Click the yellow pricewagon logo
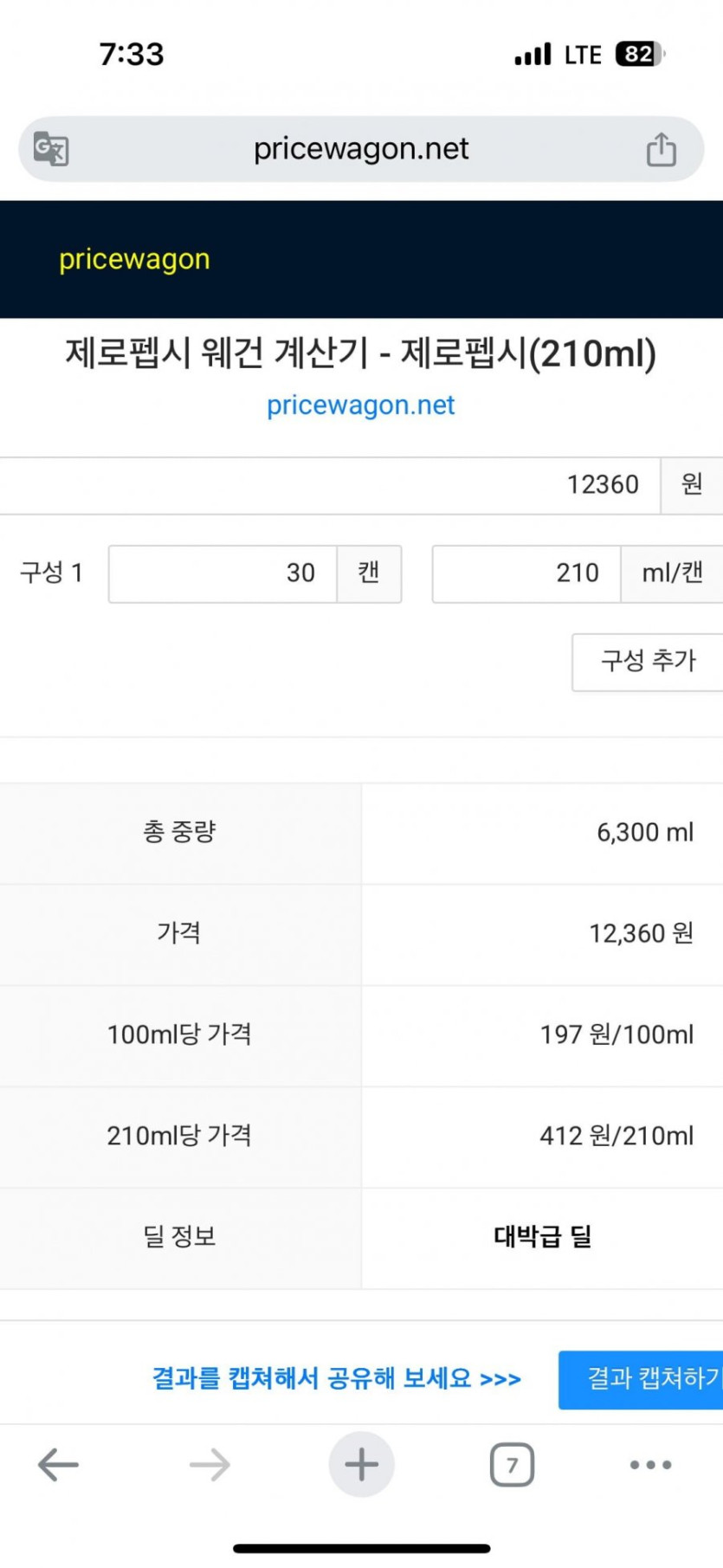The height and width of the screenshot is (1568, 723). pyautogui.click(x=134, y=259)
